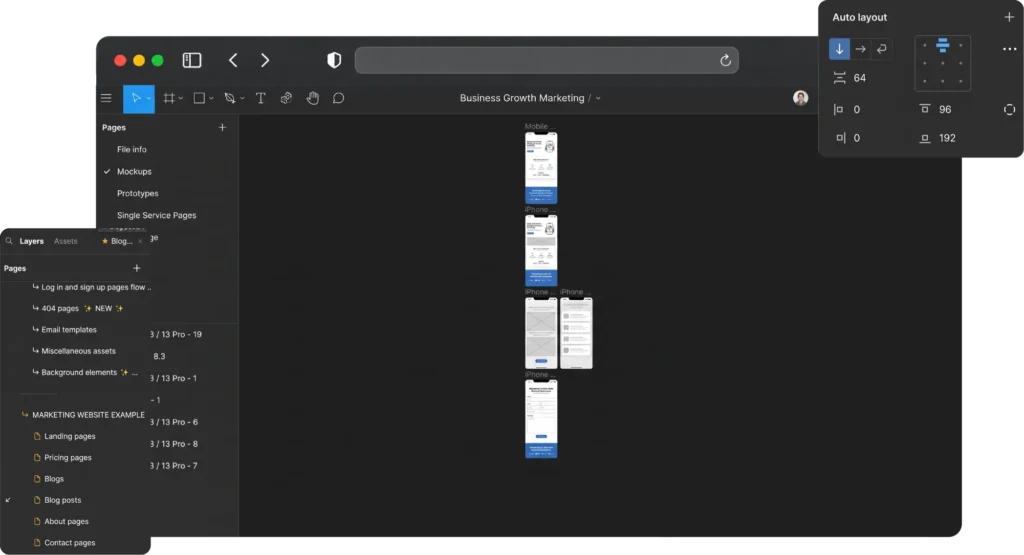The height and width of the screenshot is (555, 1024).
Task: Select the top Mobile frame thumbnail on canvas
Action: pos(541,168)
